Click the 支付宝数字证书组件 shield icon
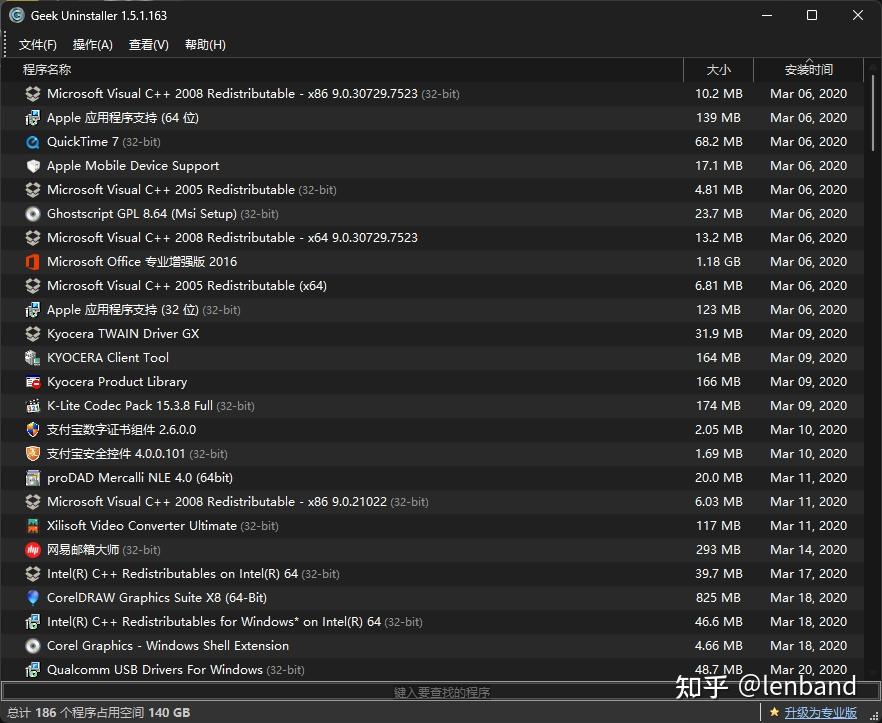The image size is (882, 723). pos(33,430)
